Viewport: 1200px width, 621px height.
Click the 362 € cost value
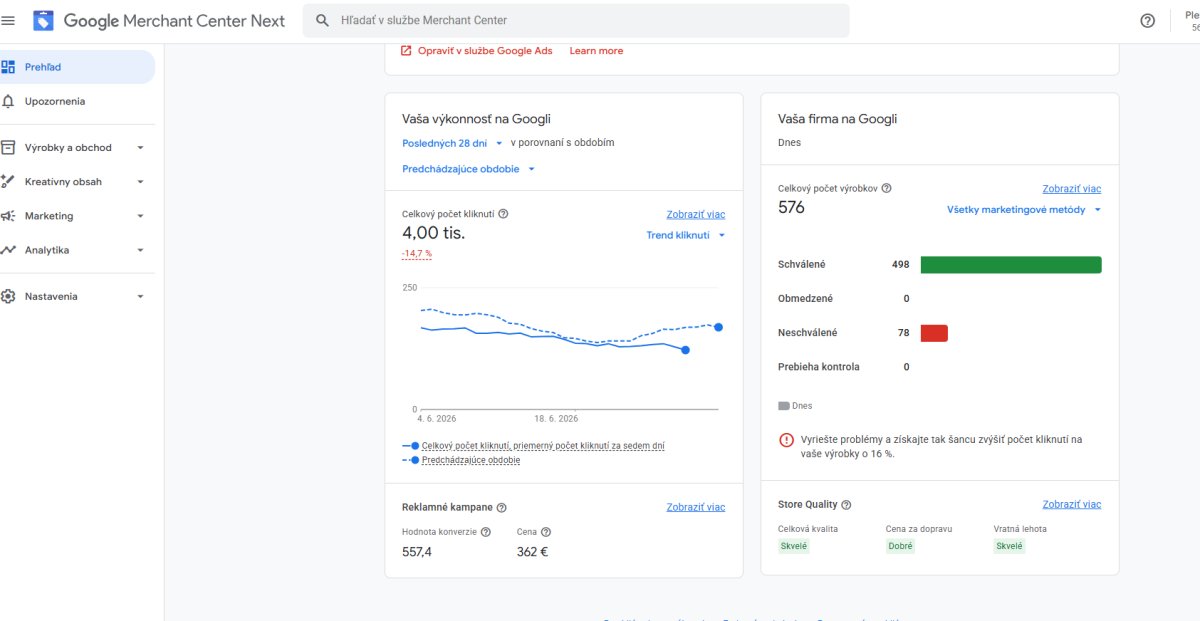(533, 551)
